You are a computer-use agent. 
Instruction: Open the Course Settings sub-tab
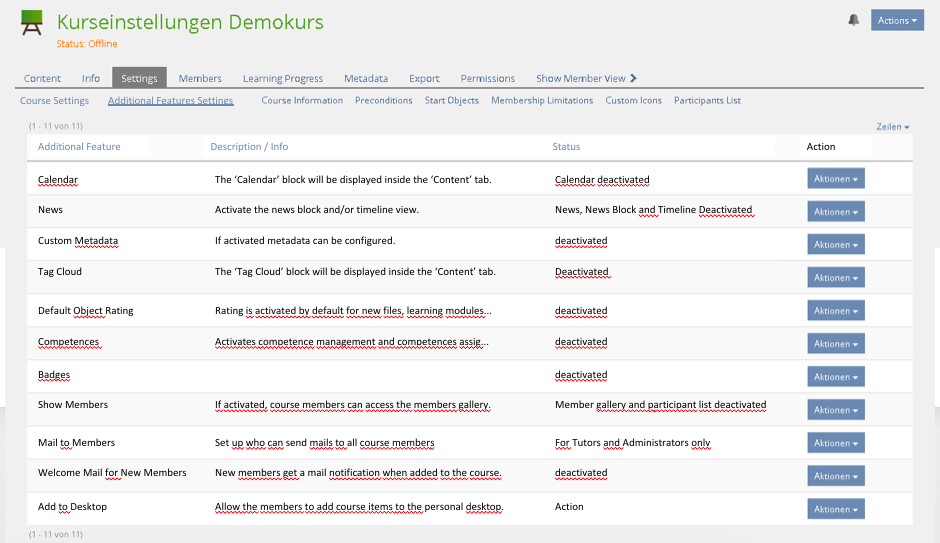(55, 100)
